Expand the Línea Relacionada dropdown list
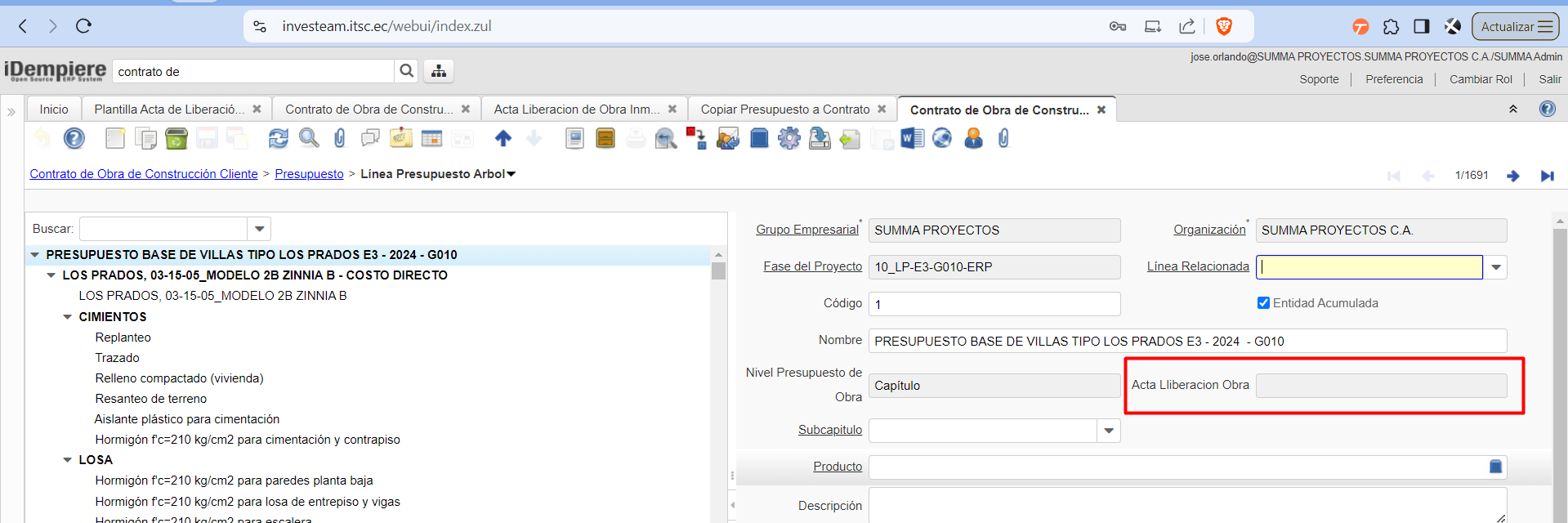The height and width of the screenshot is (523, 1568). coord(1496,267)
